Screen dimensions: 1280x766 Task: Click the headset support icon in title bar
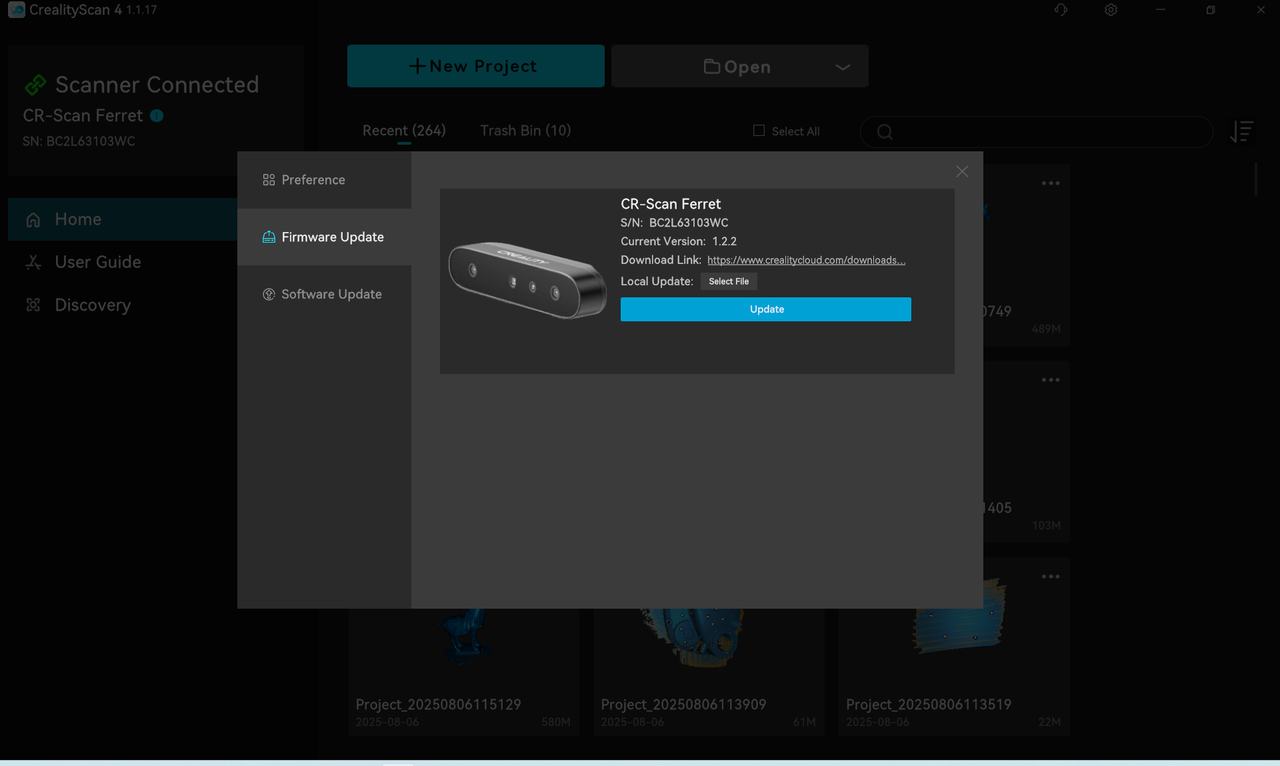tap(1061, 10)
